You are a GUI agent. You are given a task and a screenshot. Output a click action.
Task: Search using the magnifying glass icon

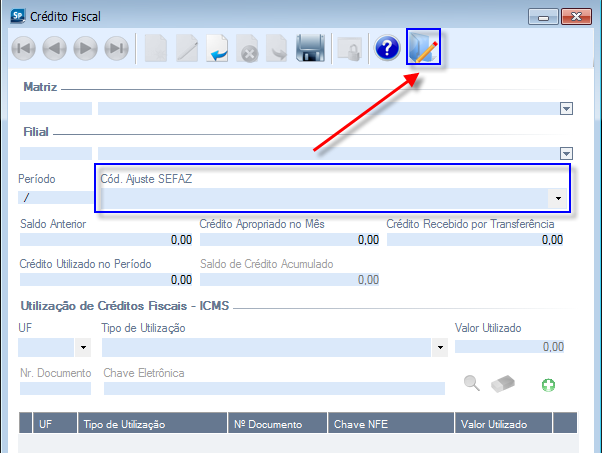point(471,383)
